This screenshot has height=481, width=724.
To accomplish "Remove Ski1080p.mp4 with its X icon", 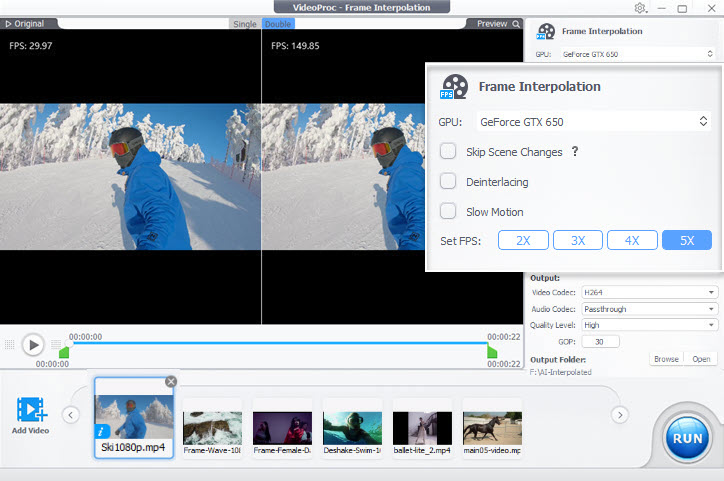I will (171, 381).
